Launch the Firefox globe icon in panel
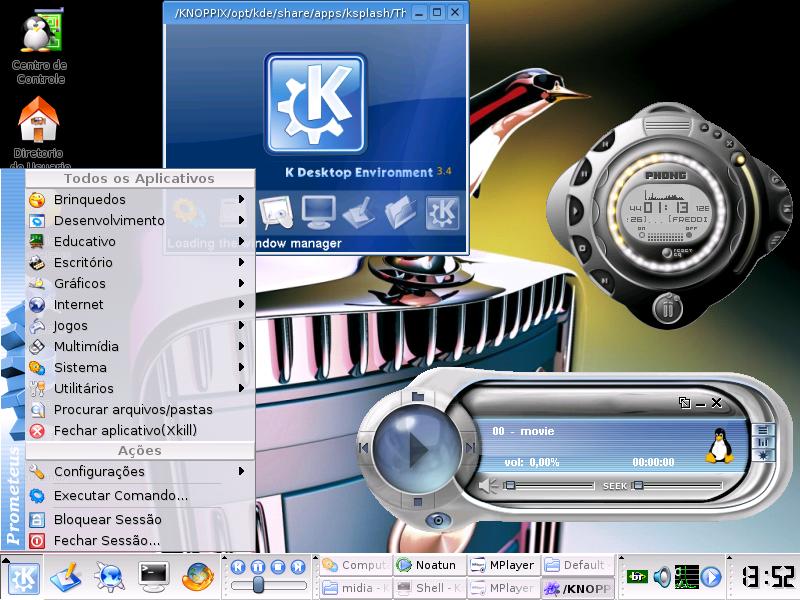 (198, 577)
